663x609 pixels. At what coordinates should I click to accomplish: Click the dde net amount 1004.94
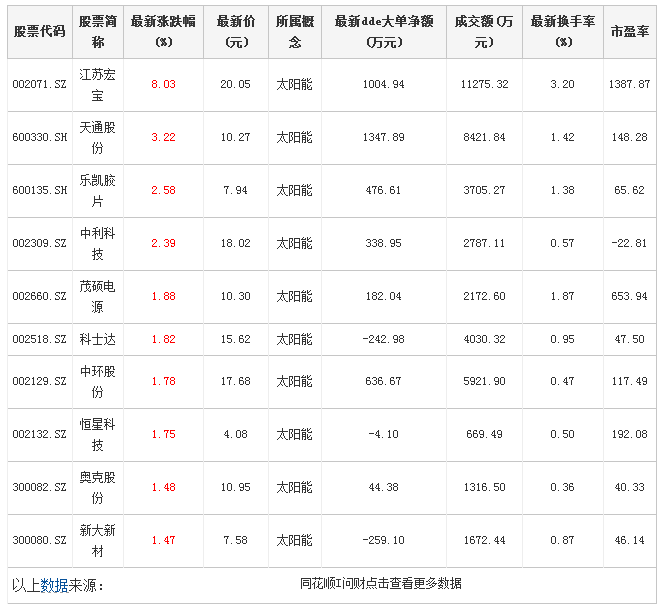pyautogui.click(x=384, y=84)
